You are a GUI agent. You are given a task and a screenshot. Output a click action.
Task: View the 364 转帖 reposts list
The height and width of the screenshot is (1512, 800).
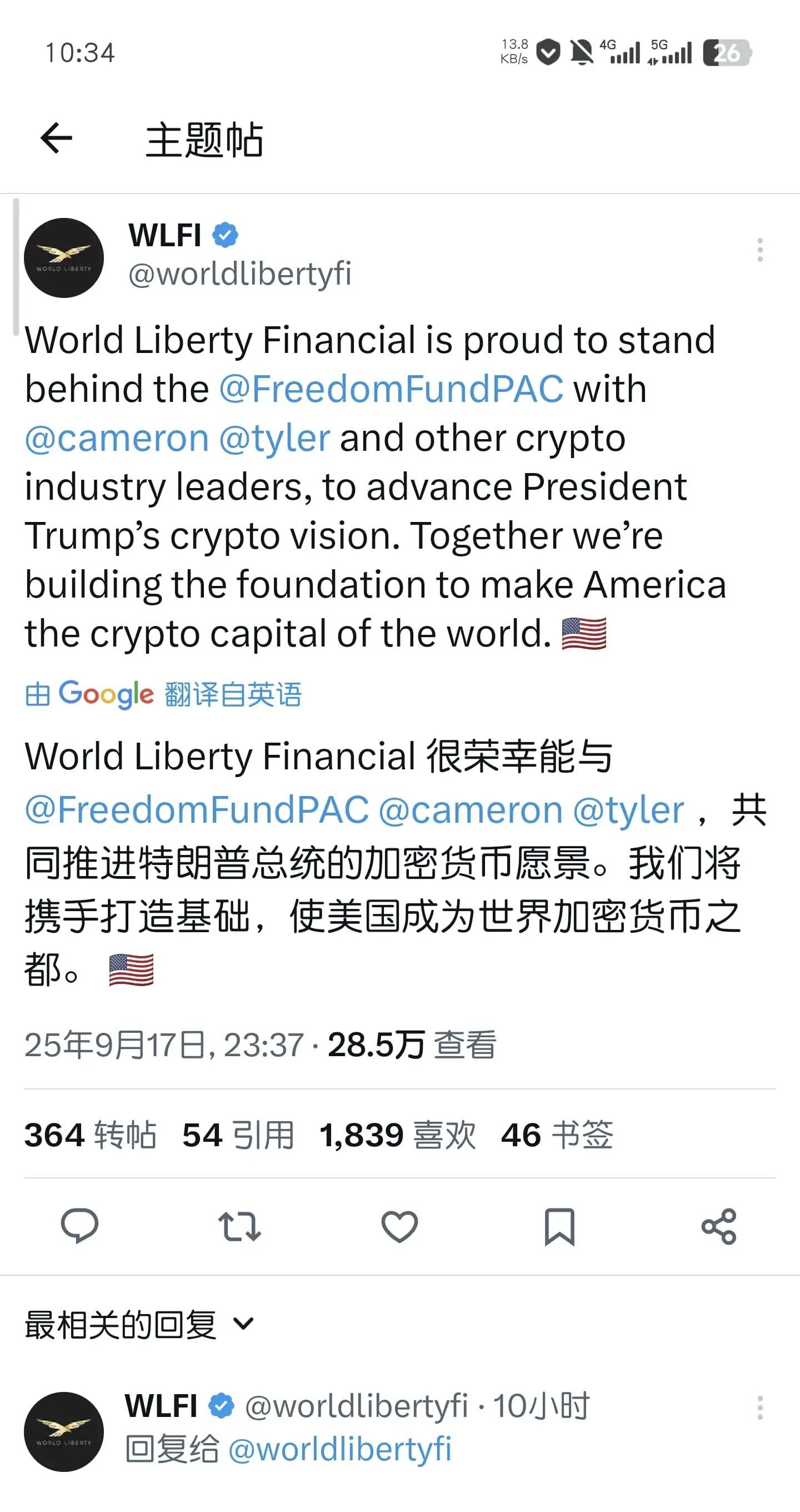click(91, 1135)
